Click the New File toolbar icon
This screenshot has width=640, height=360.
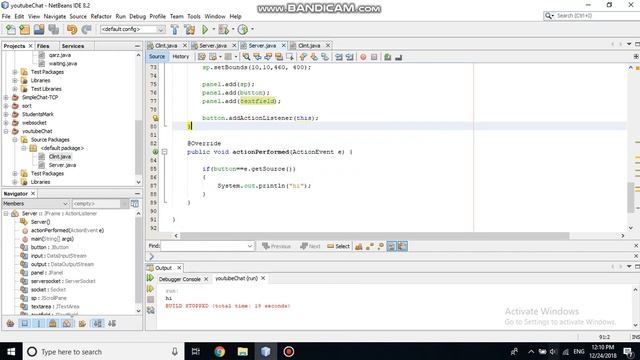[11, 29]
